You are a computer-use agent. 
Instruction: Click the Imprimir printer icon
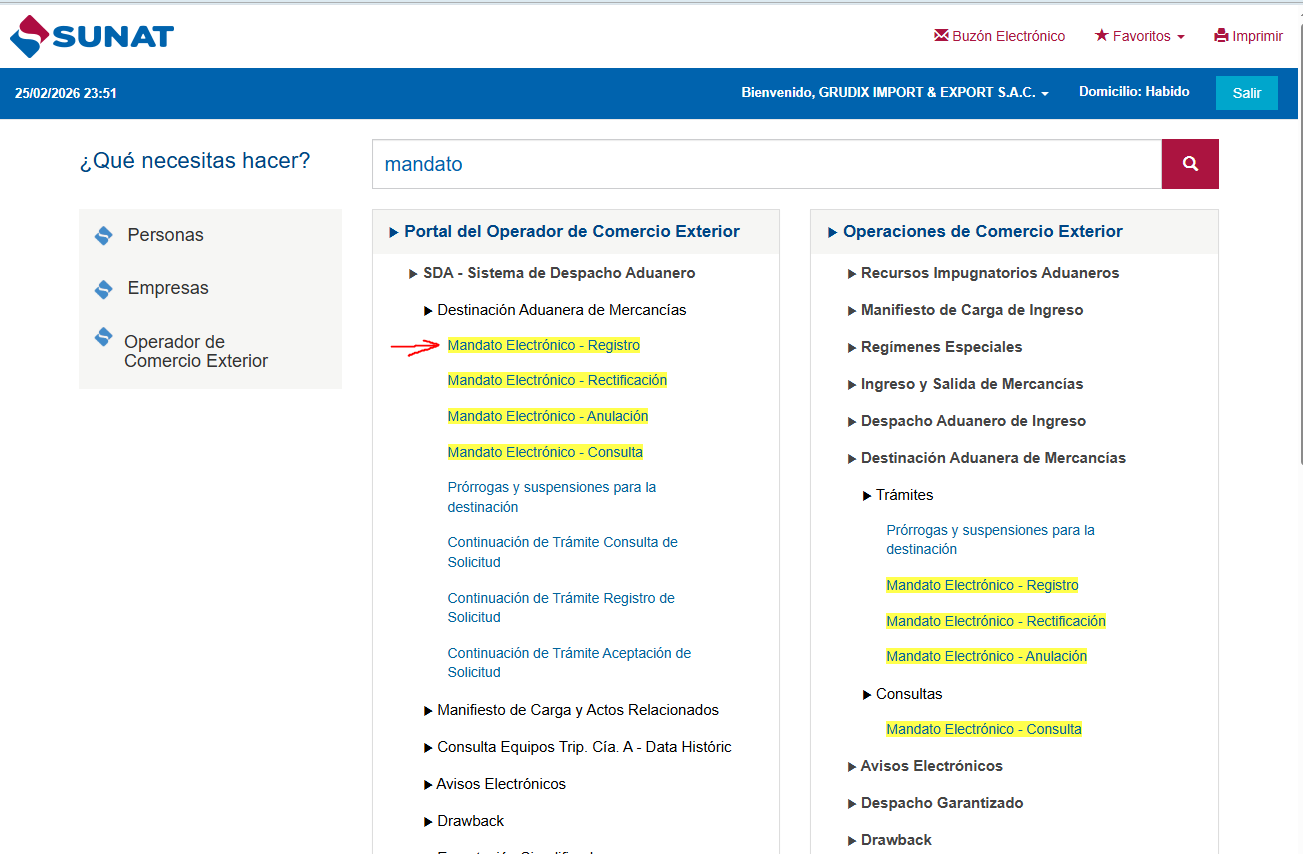(x=1221, y=36)
